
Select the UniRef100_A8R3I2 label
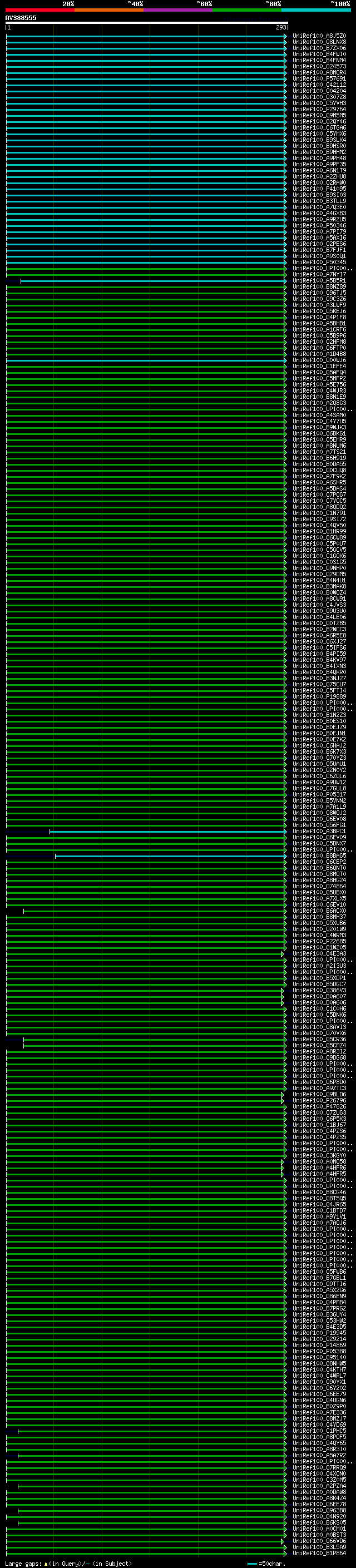tap(319, 1052)
